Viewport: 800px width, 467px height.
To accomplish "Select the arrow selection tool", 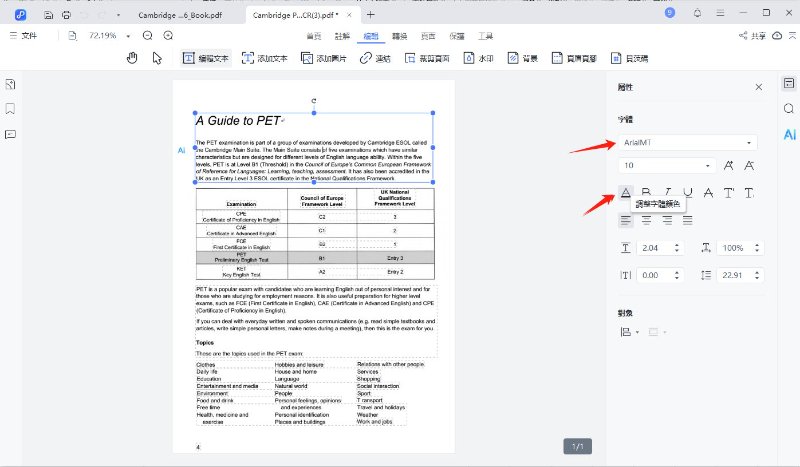I will tap(157, 58).
